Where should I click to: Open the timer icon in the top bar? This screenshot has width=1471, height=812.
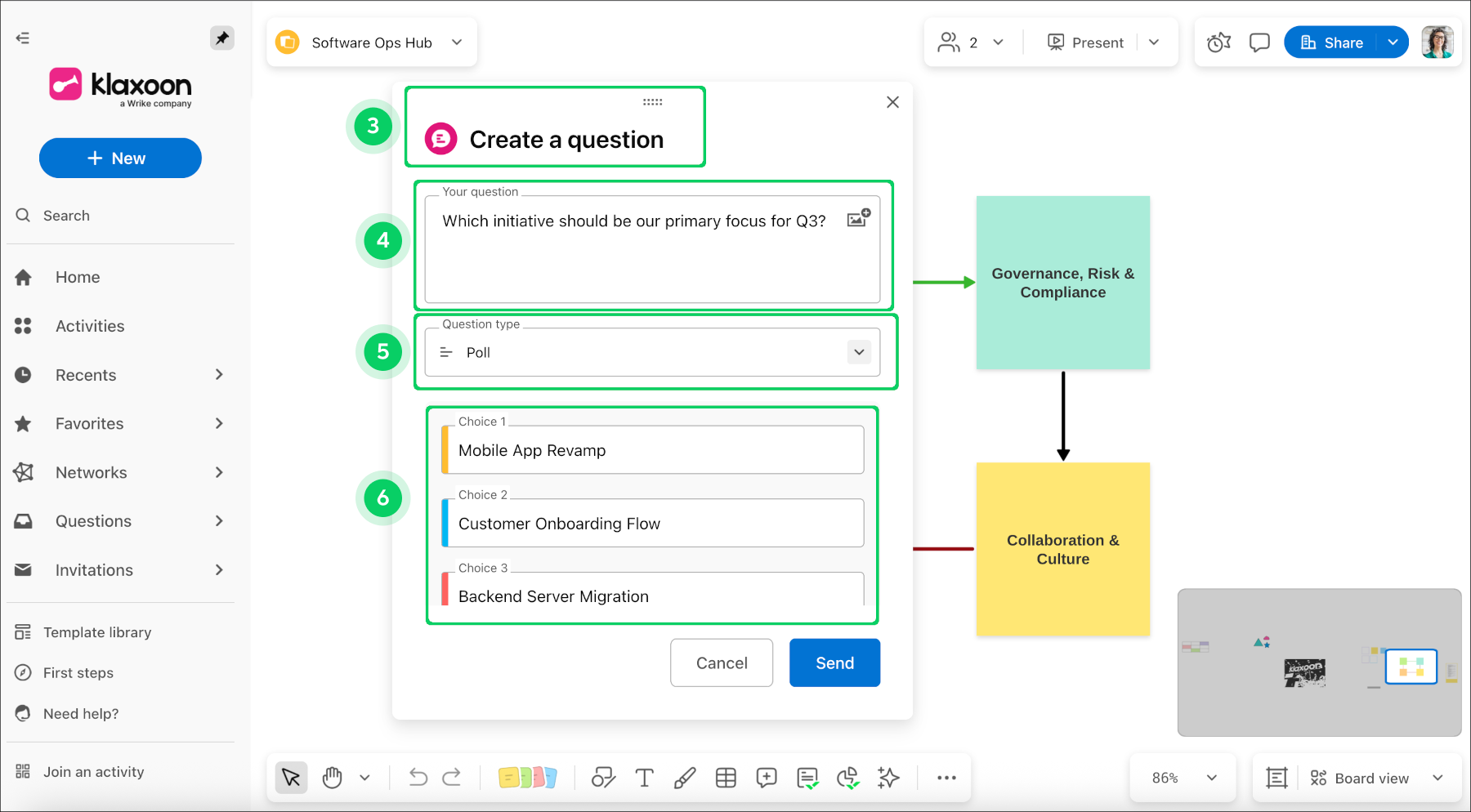1218,42
